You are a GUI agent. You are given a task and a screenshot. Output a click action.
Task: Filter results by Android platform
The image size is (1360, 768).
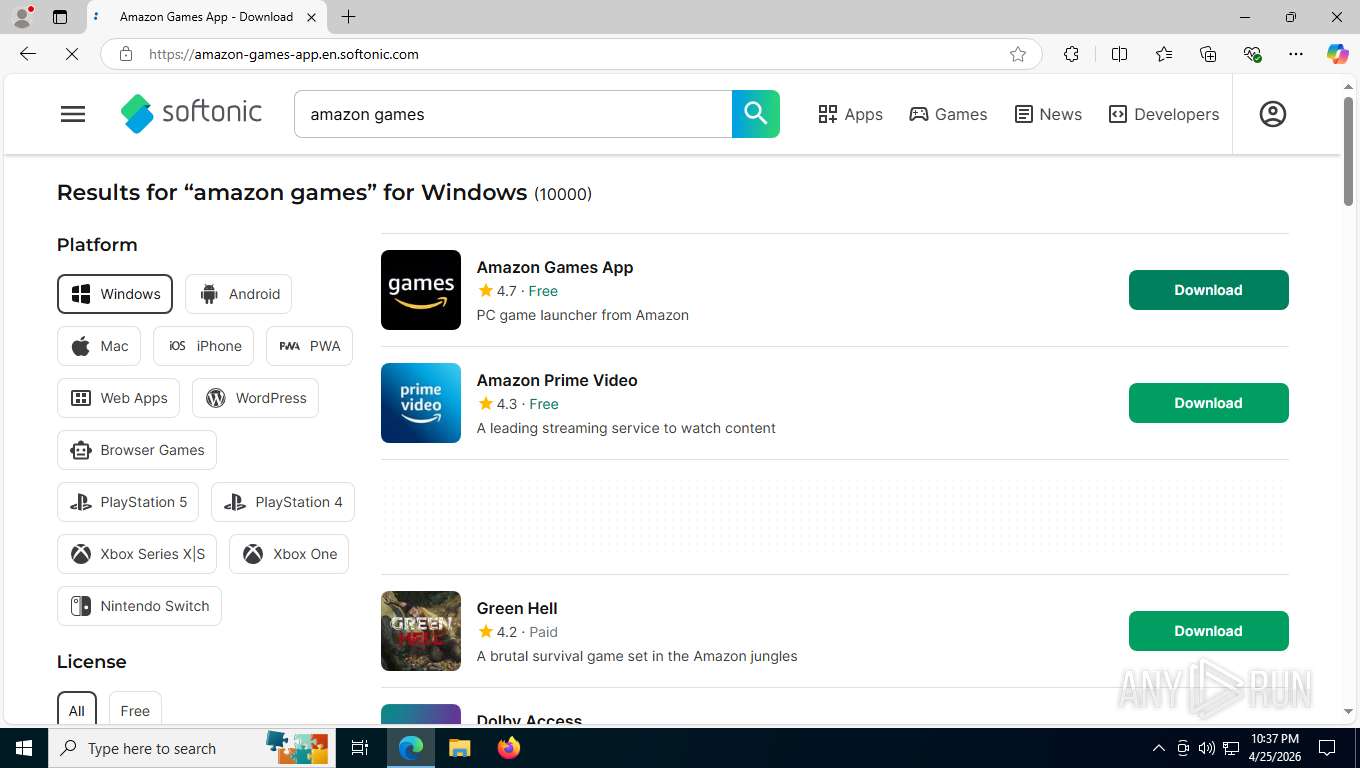click(238, 294)
